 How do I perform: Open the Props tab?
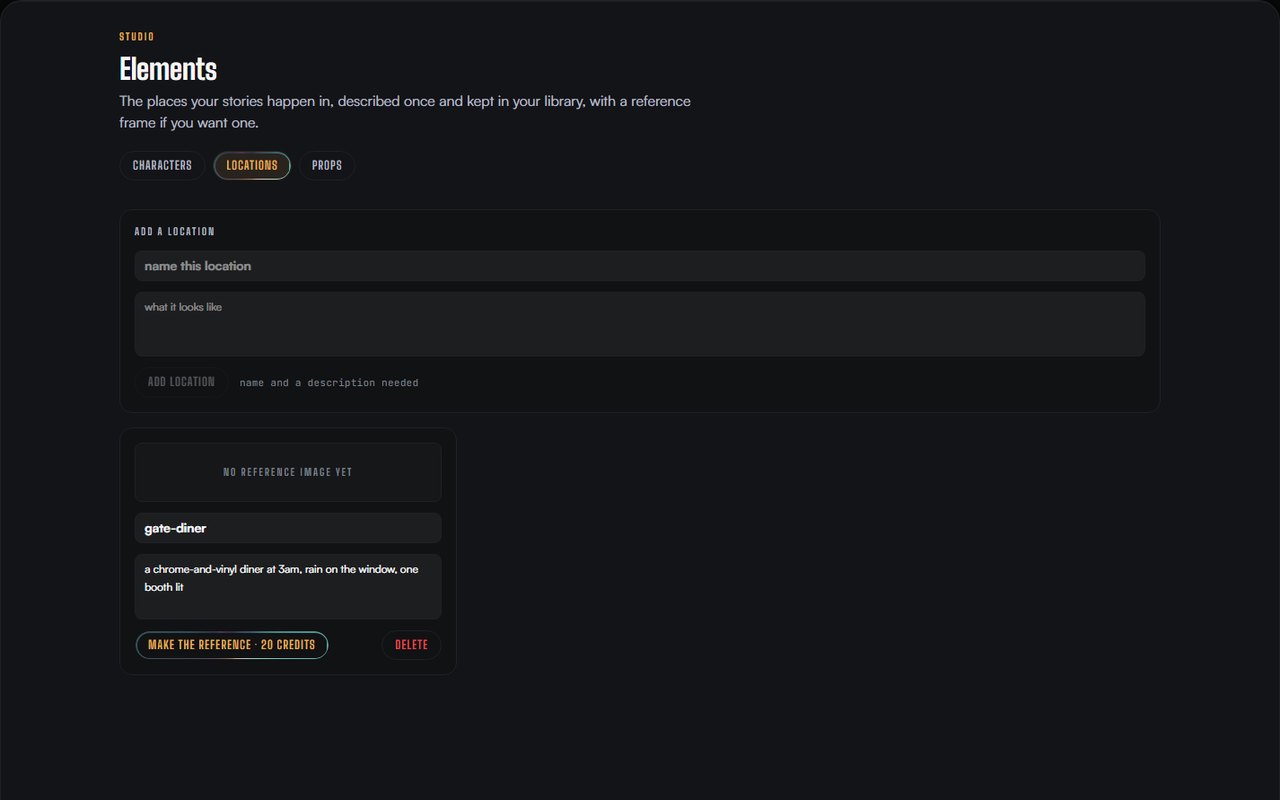tap(327, 166)
